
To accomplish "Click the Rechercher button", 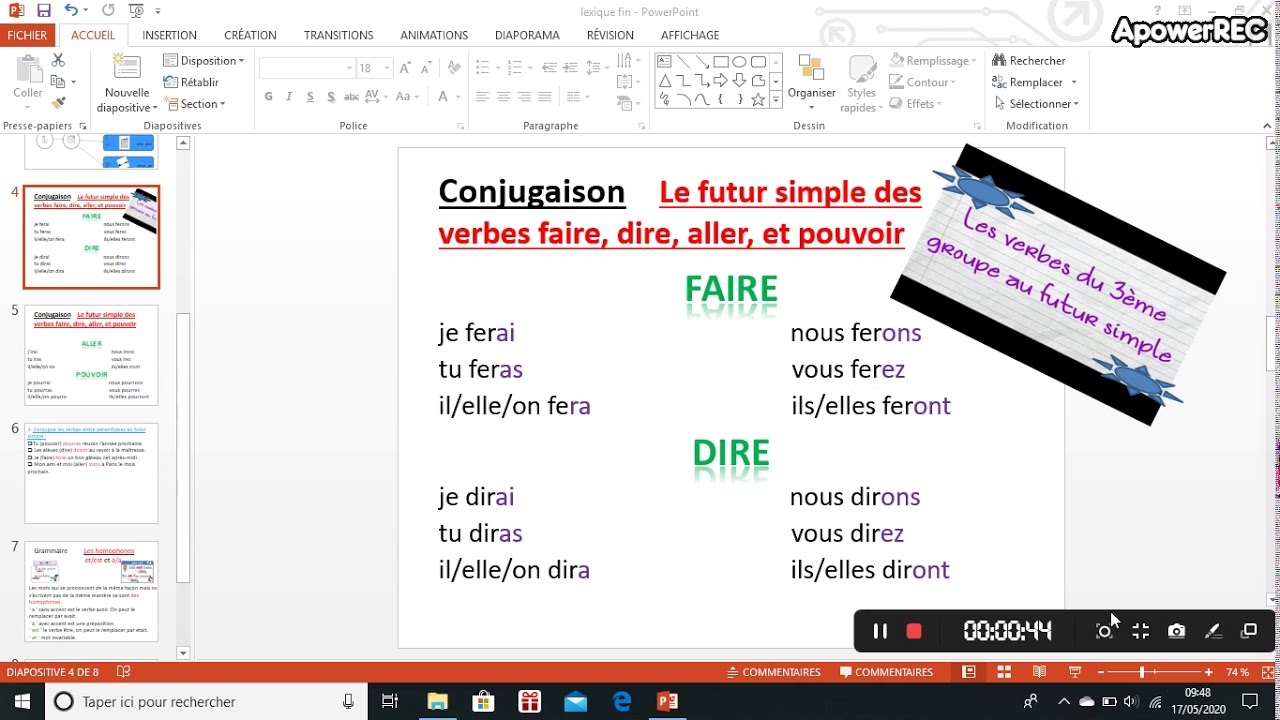I will (x=1029, y=60).
